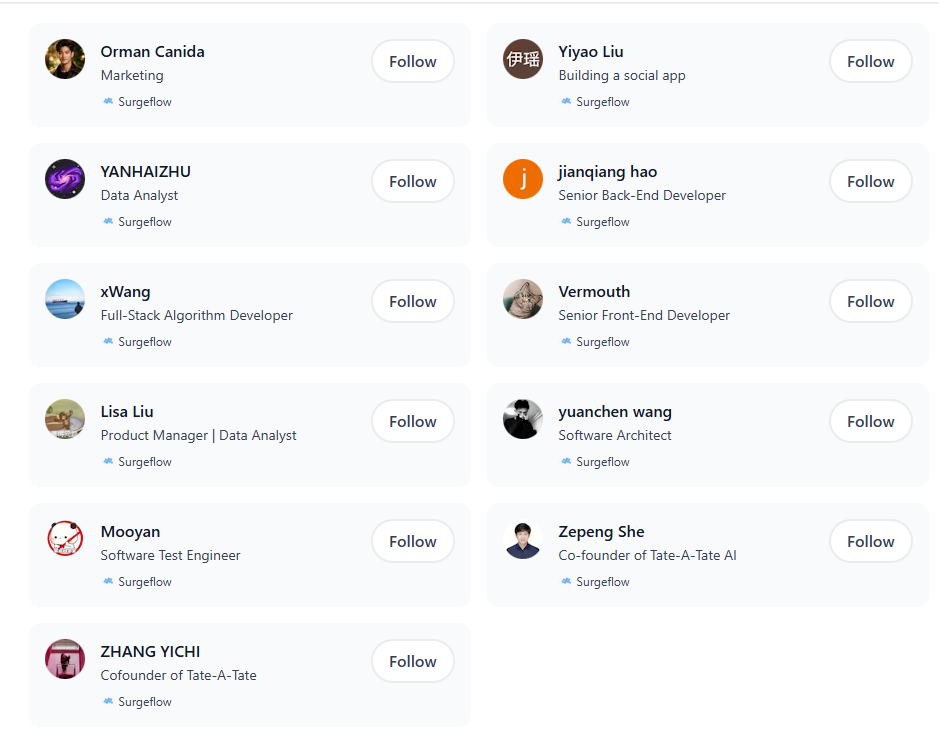
Task: Open Orman Canida's profile photo
Action: pos(65,59)
